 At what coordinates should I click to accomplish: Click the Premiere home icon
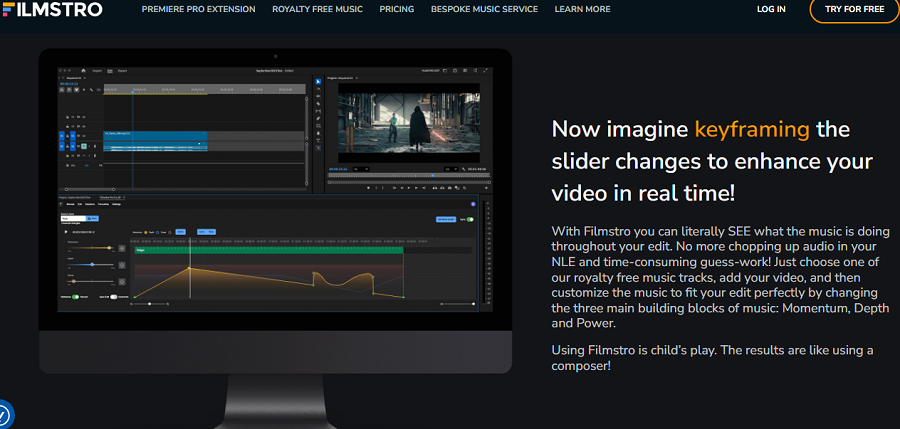pos(83,71)
